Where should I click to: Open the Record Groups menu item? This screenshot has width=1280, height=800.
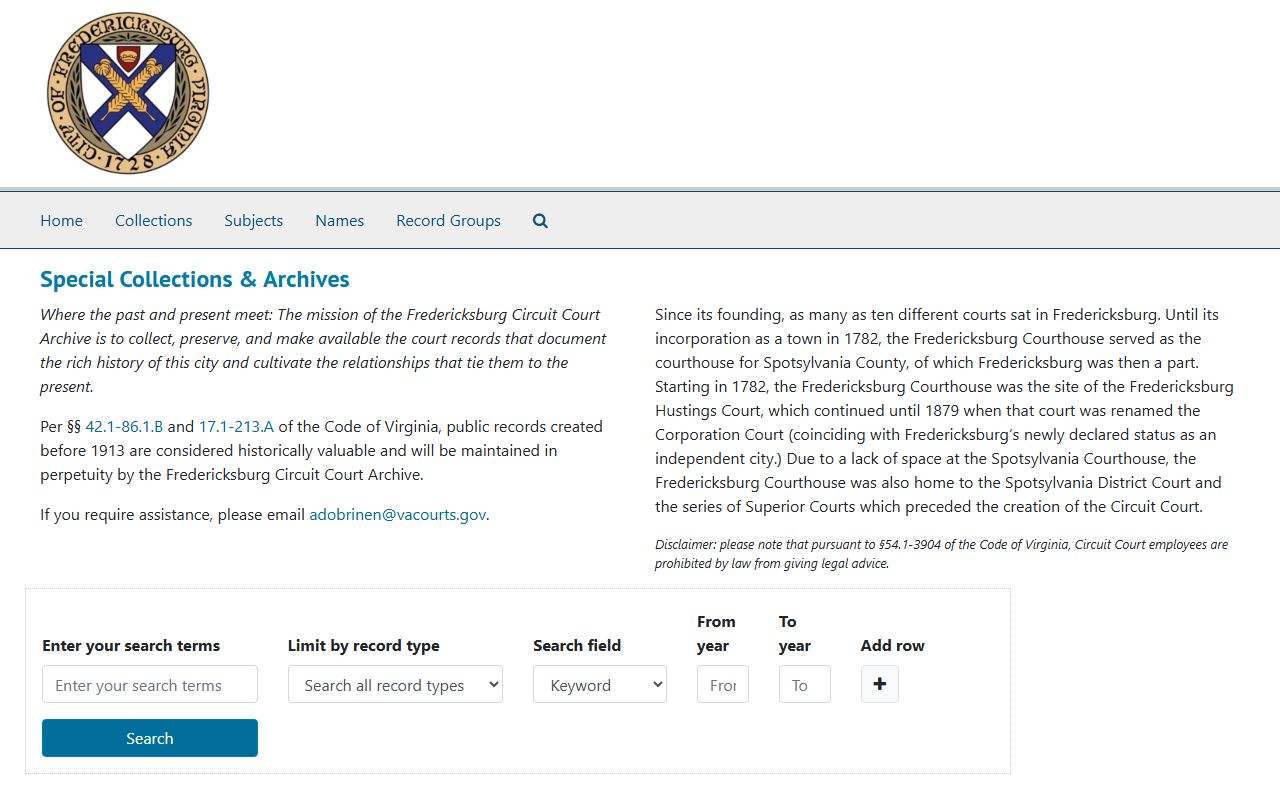pos(448,220)
